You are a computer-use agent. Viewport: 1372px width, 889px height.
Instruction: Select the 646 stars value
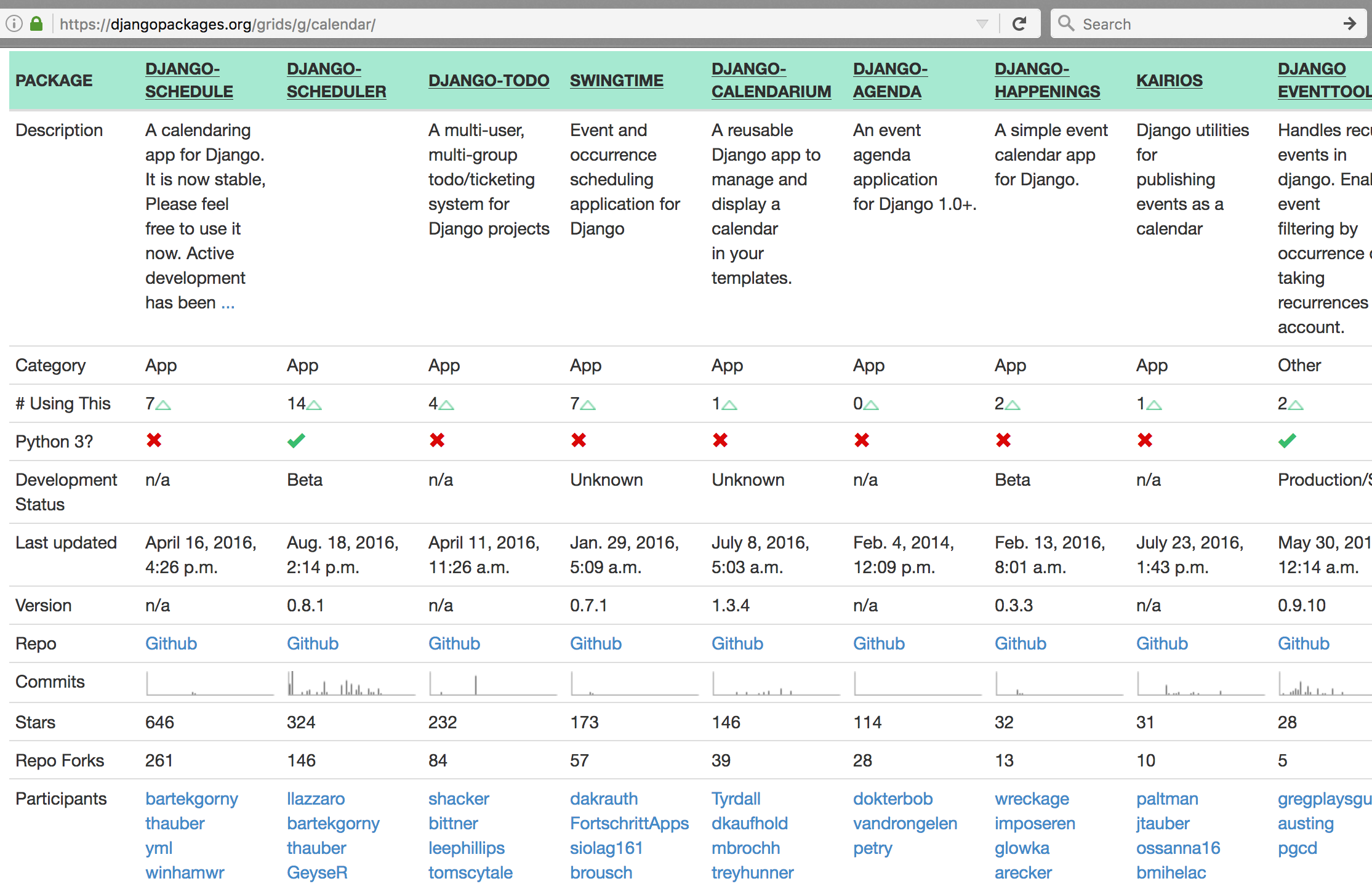click(159, 722)
